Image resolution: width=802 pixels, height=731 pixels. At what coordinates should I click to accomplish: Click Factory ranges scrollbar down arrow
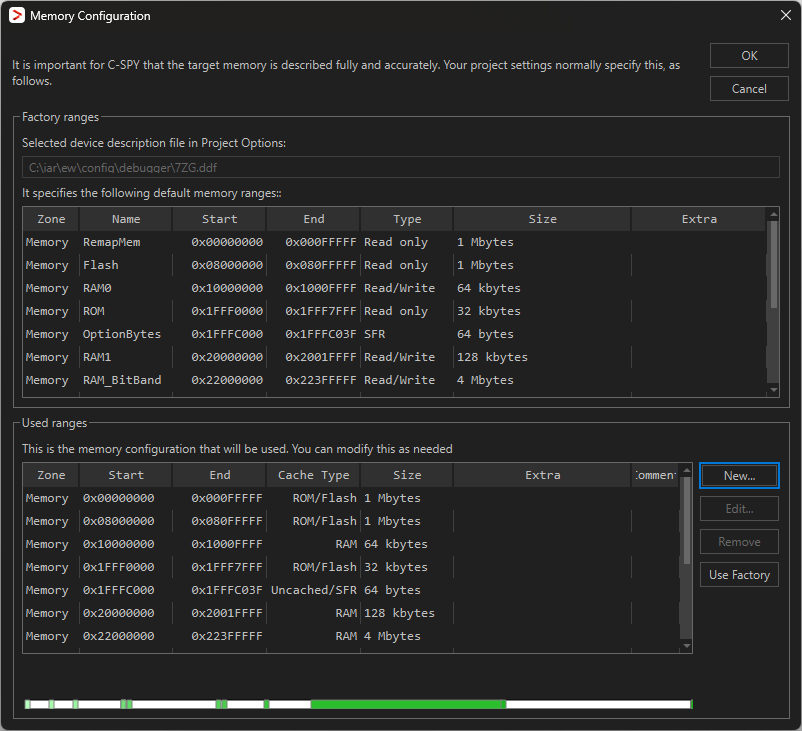click(773, 390)
